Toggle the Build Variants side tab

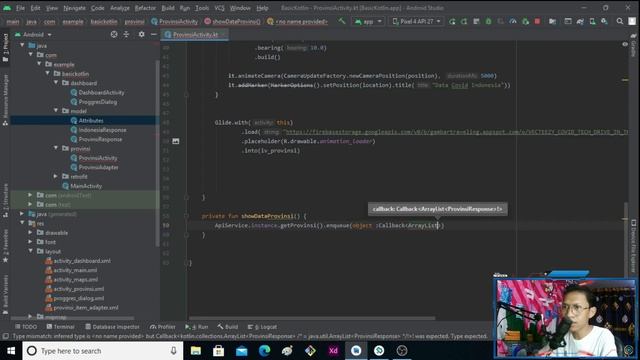[5, 295]
